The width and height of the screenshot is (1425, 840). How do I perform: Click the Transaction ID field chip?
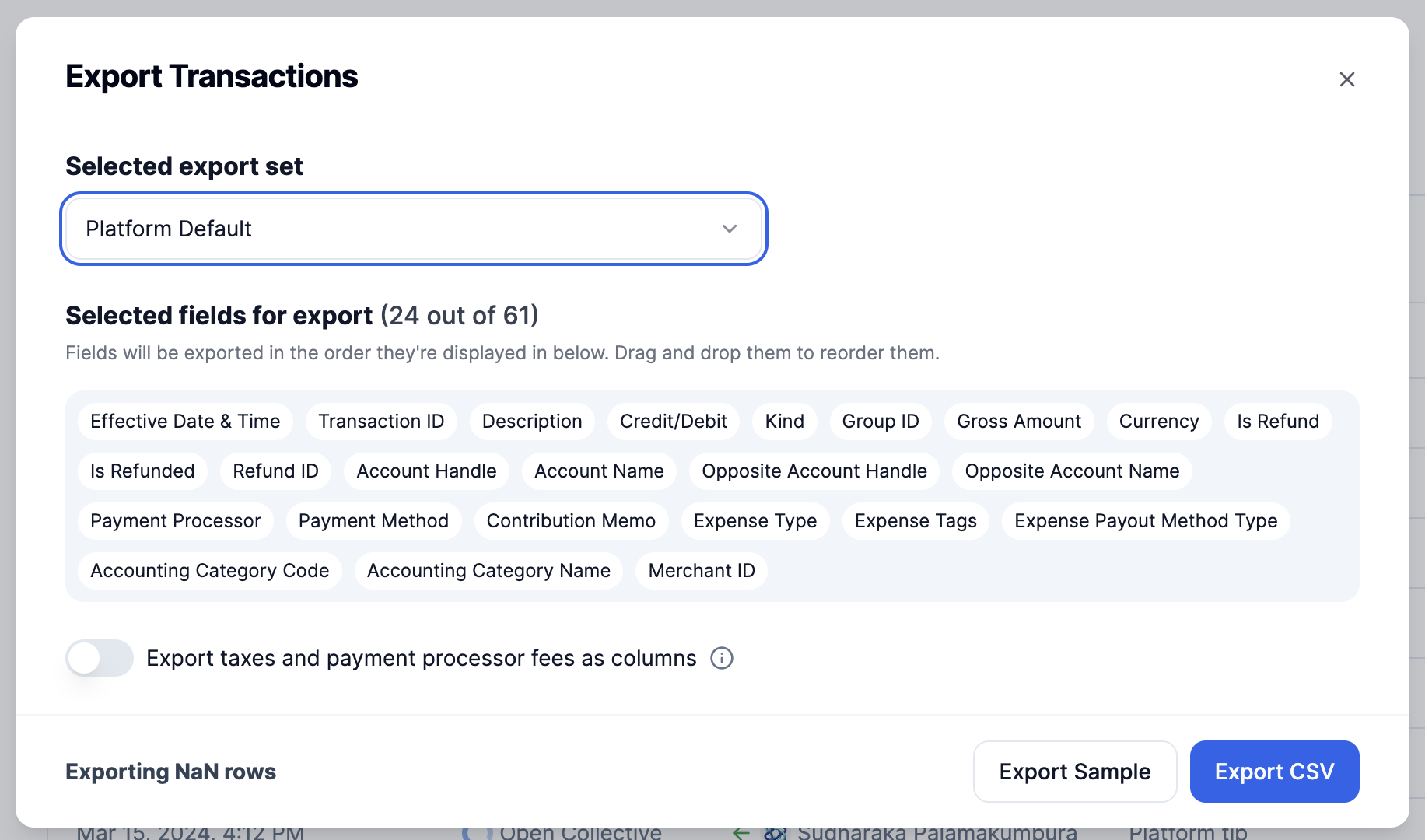click(x=381, y=422)
